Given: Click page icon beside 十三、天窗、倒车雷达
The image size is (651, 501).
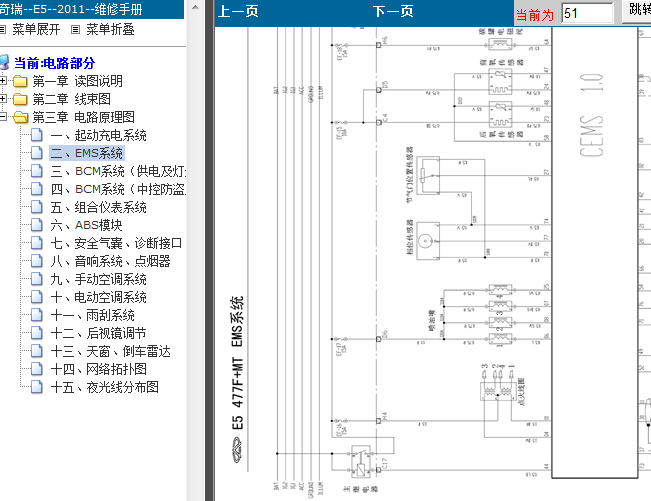Looking at the screenshot, I should (37, 351).
